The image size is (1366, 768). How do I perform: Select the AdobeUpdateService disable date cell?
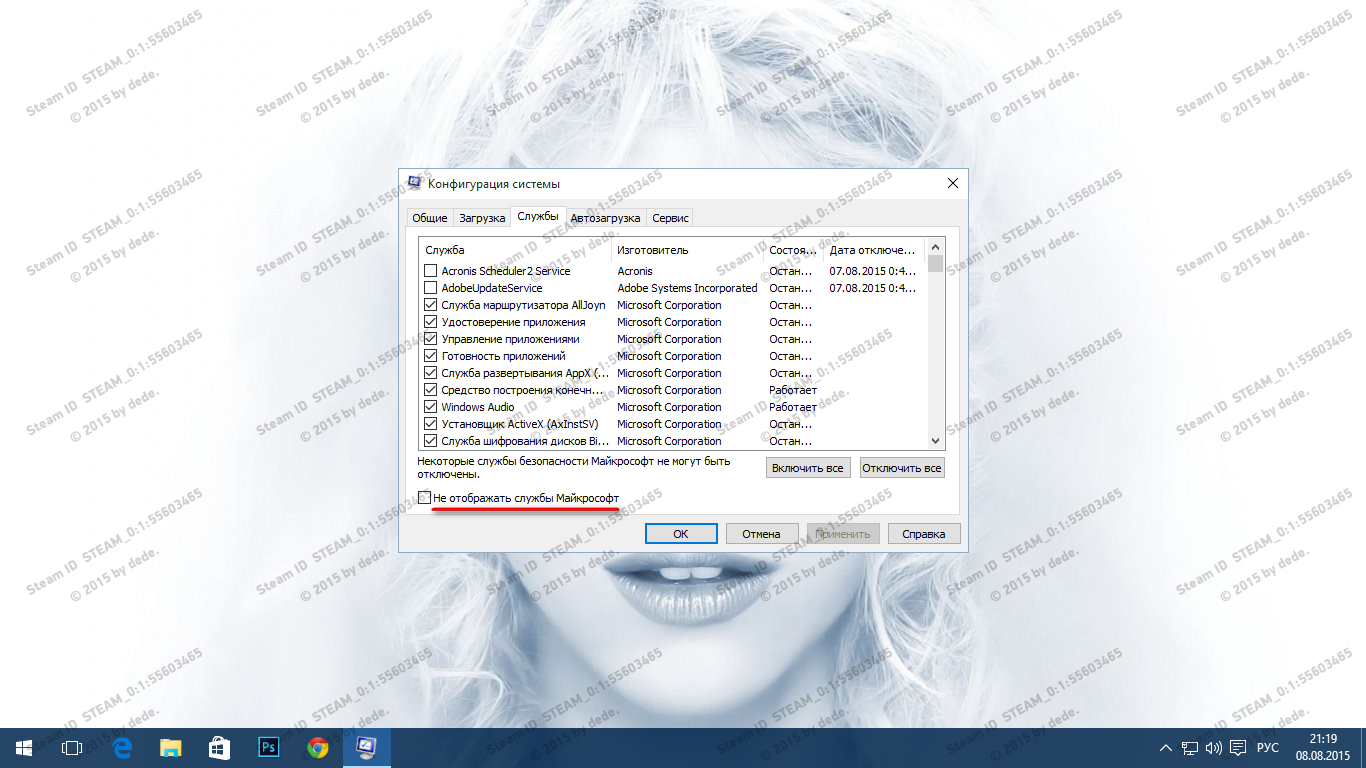[872, 288]
